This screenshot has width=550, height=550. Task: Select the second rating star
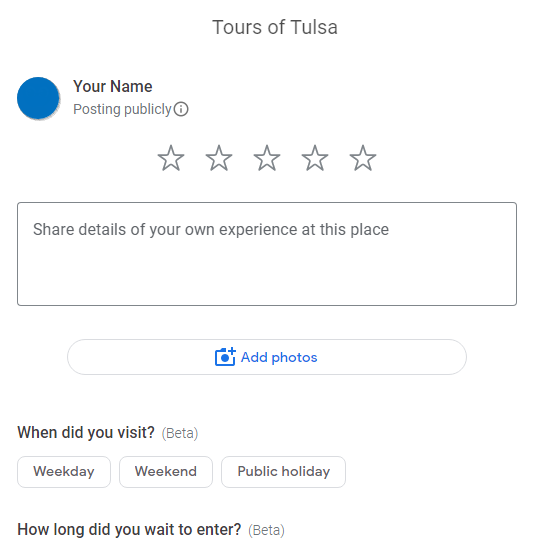coord(219,158)
